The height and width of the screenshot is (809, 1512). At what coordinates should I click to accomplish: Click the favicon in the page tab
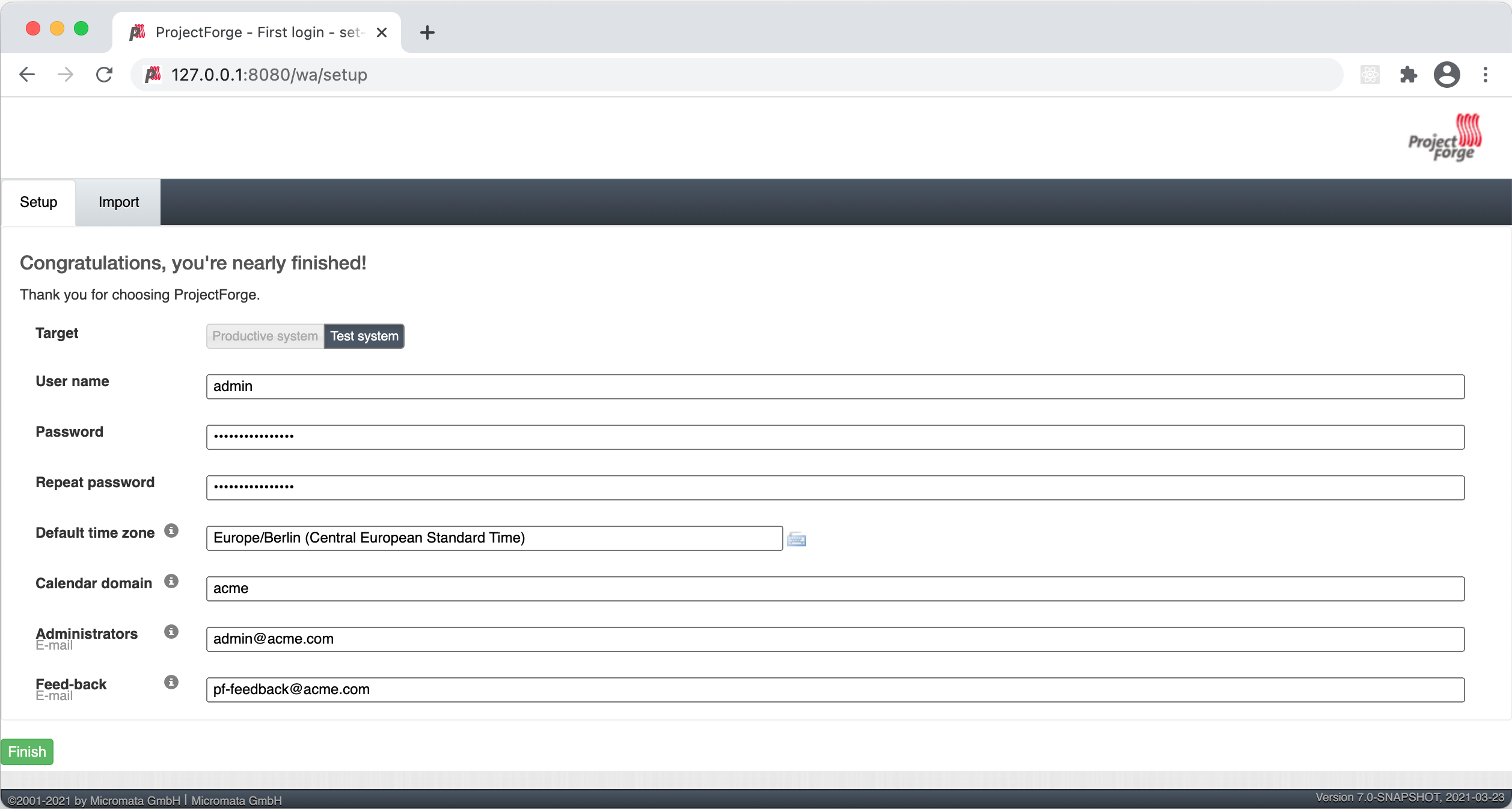coord(138,32)
